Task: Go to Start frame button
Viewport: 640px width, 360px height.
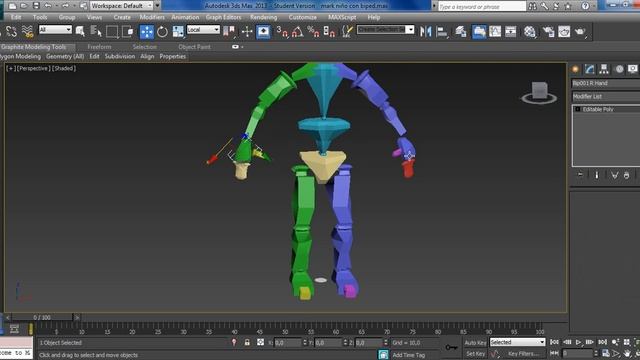Action: (x=554, y=342)
